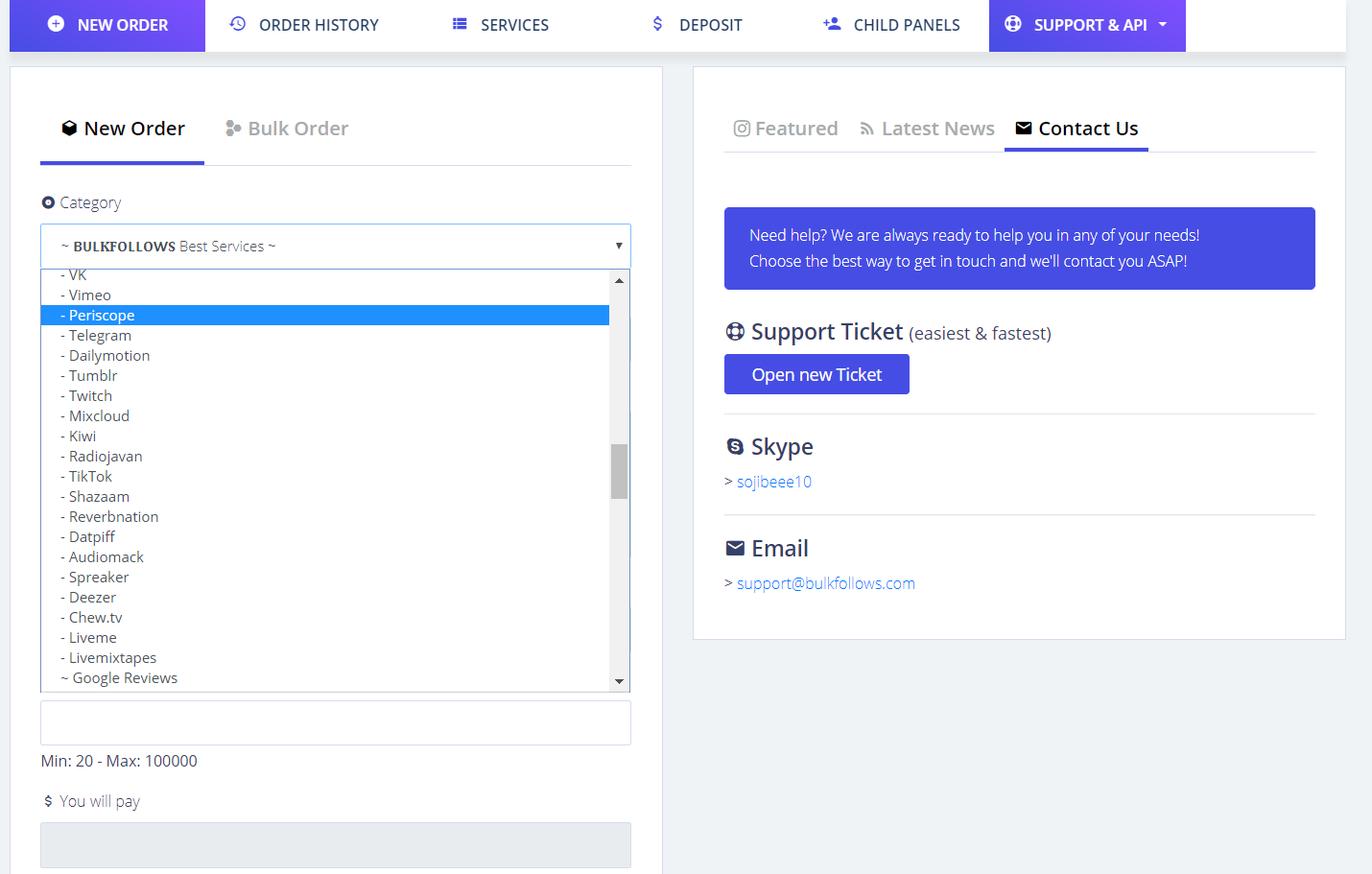Click the Instagram icon beside Featured
Image resolution: width=1372 pixels, height=874 pixels.
pos(742,129)
